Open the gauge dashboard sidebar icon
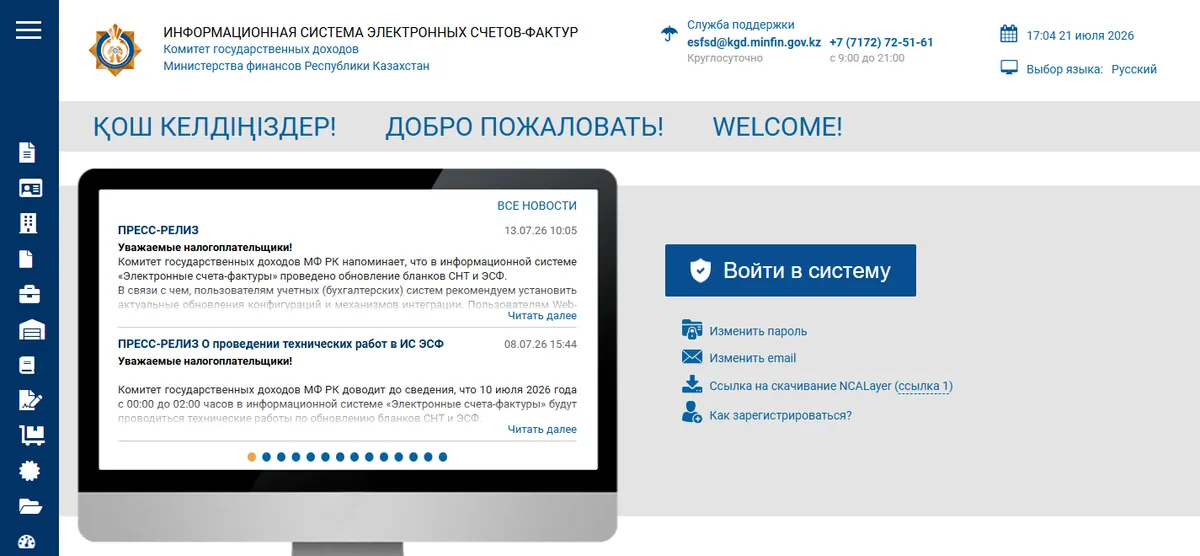 point(28,543)
